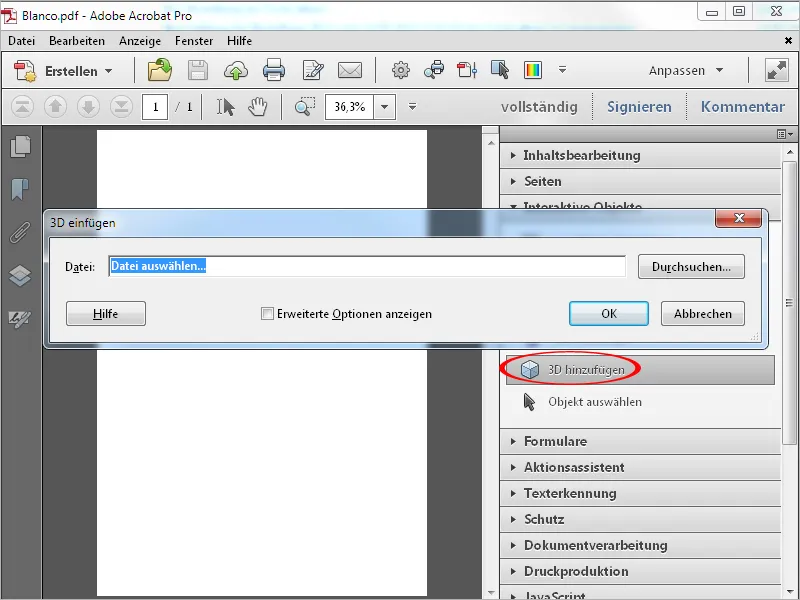The image size is (800, 600).
Task: Expand the Dokumentverarbeitung section
Action: 640,545
